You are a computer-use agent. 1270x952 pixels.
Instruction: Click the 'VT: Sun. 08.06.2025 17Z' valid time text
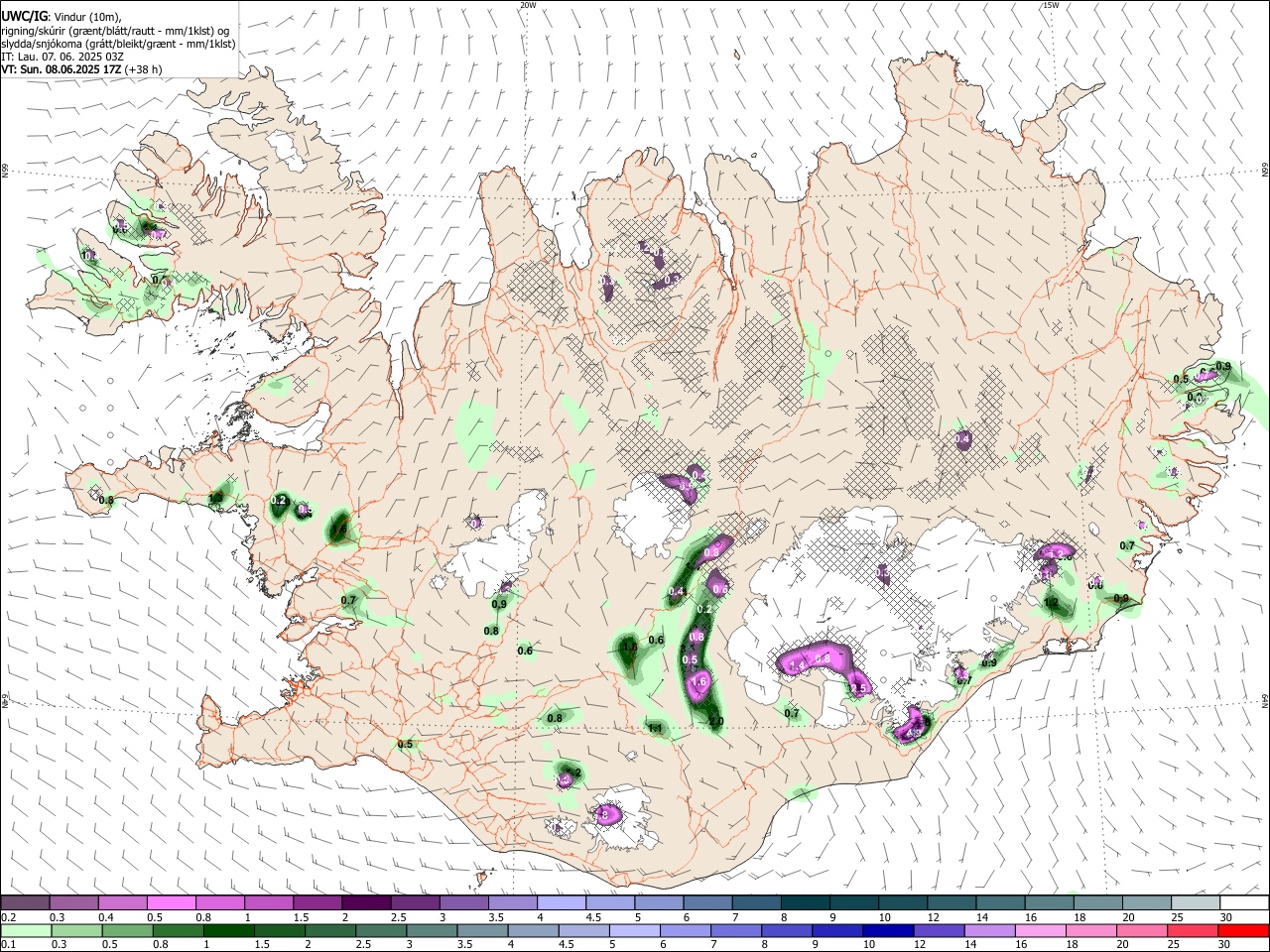(x=61, y=69)
